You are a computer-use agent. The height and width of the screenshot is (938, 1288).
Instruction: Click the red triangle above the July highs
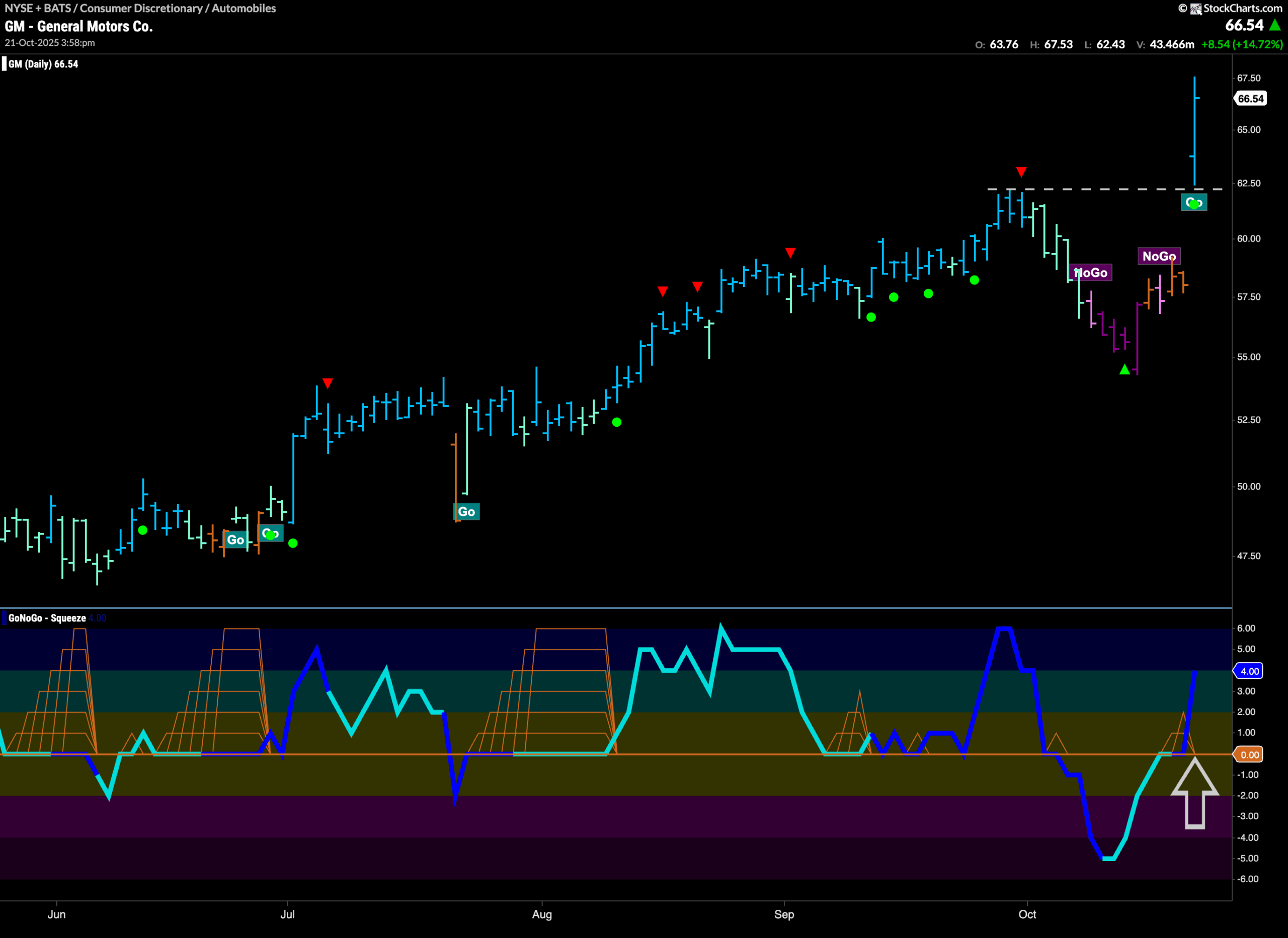pyautogui.click(x=328, y=383)
